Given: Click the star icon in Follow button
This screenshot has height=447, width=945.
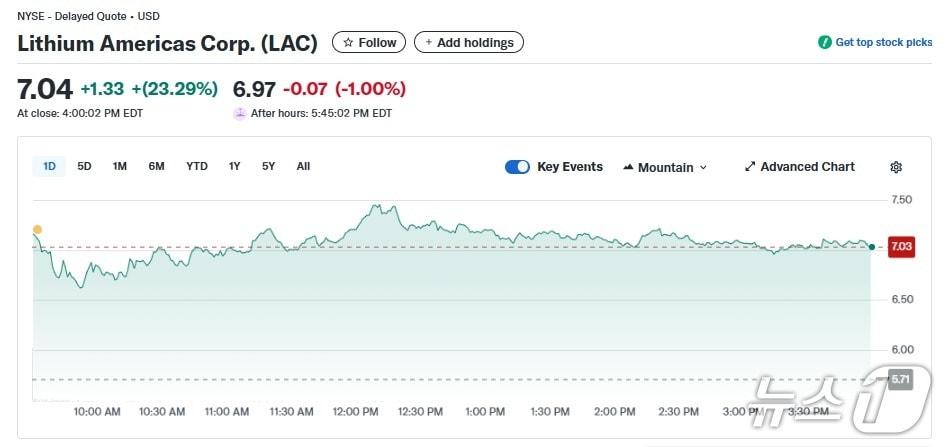Looking at the screenshot, I should 348,43.
